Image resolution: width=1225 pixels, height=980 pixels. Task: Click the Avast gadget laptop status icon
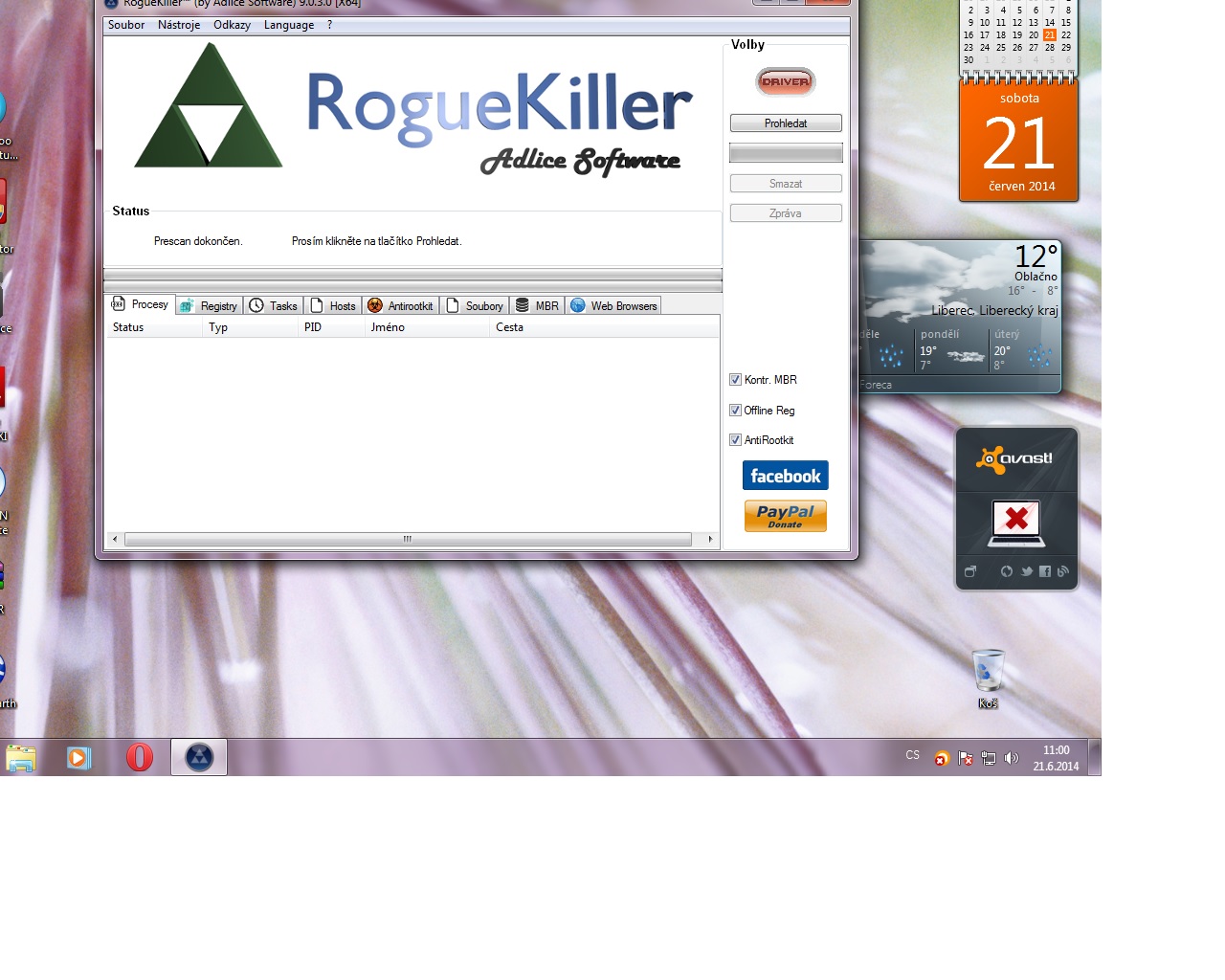[1016, 523]
